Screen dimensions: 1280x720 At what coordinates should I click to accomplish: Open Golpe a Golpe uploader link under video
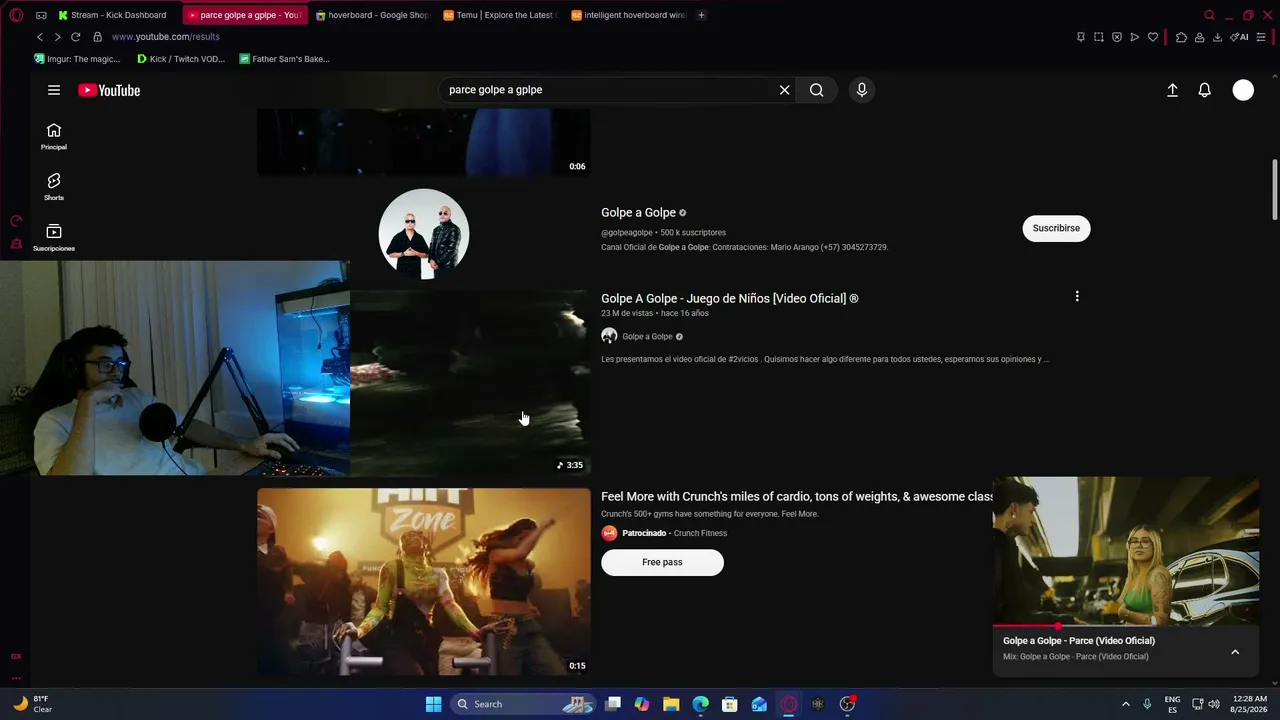pyautogui.click(x=647, y=336)
